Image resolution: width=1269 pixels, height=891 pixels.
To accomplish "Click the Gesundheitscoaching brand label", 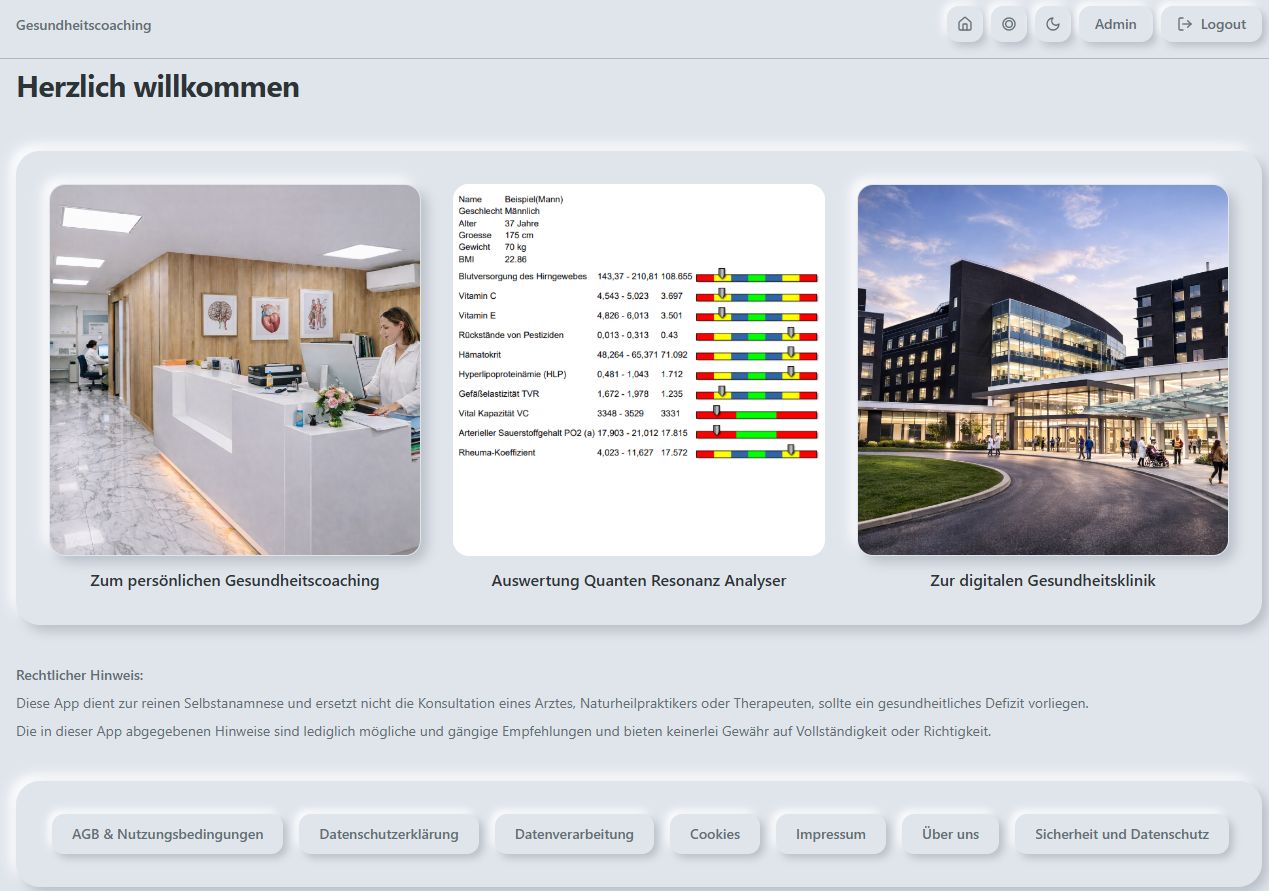I will [82, 25].
